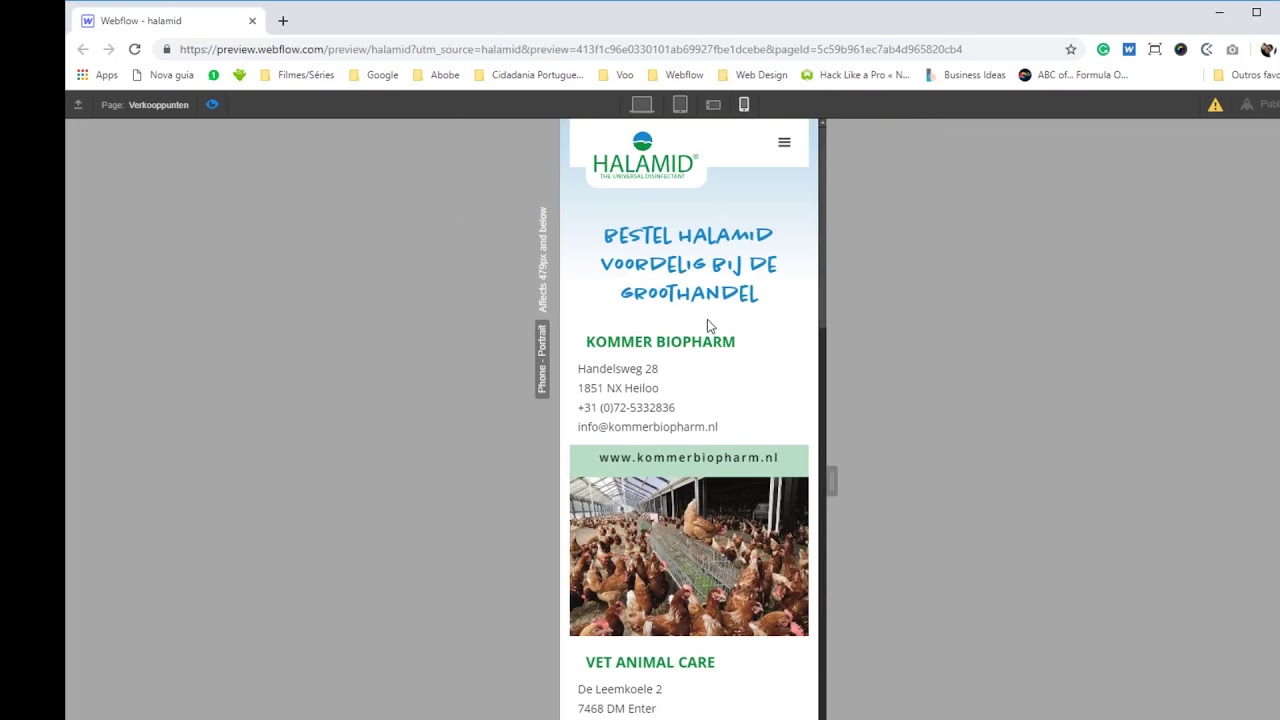Image resolution: width=1280 pixels, height=720 pixels.
Task: Open the Nova guia bookmark
Action: pos(163,75)
